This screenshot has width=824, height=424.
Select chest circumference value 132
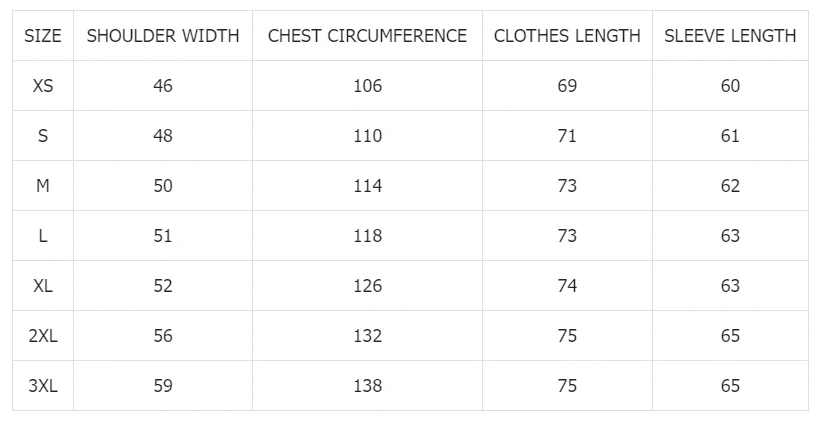[367, 336]
